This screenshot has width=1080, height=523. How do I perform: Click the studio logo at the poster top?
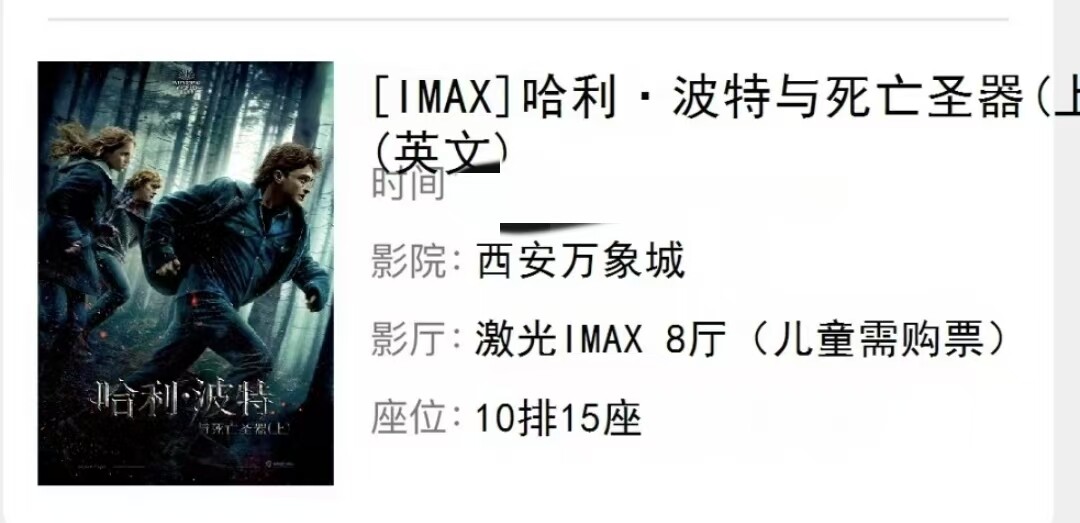point(185,74)
